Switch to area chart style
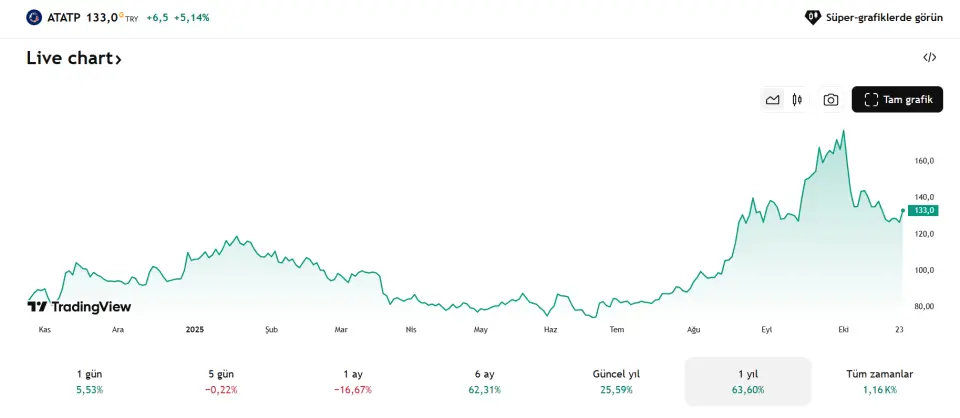 [x=772, y=100]
